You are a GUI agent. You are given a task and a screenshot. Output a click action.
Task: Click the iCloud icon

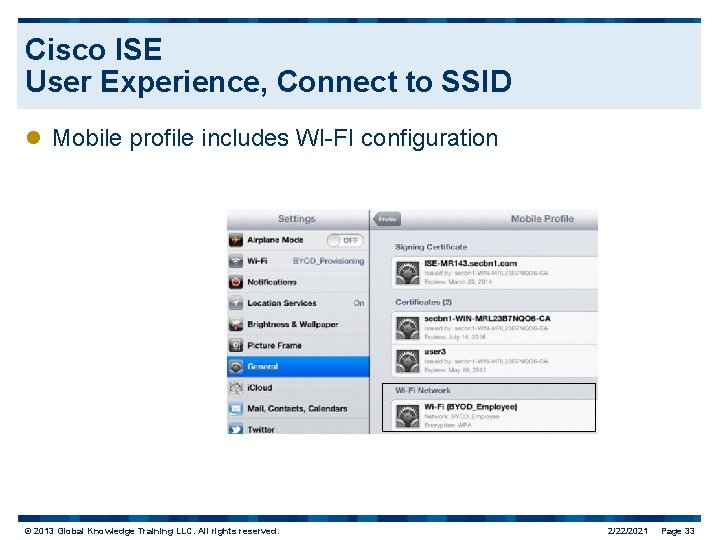click(x=236, y=388)
